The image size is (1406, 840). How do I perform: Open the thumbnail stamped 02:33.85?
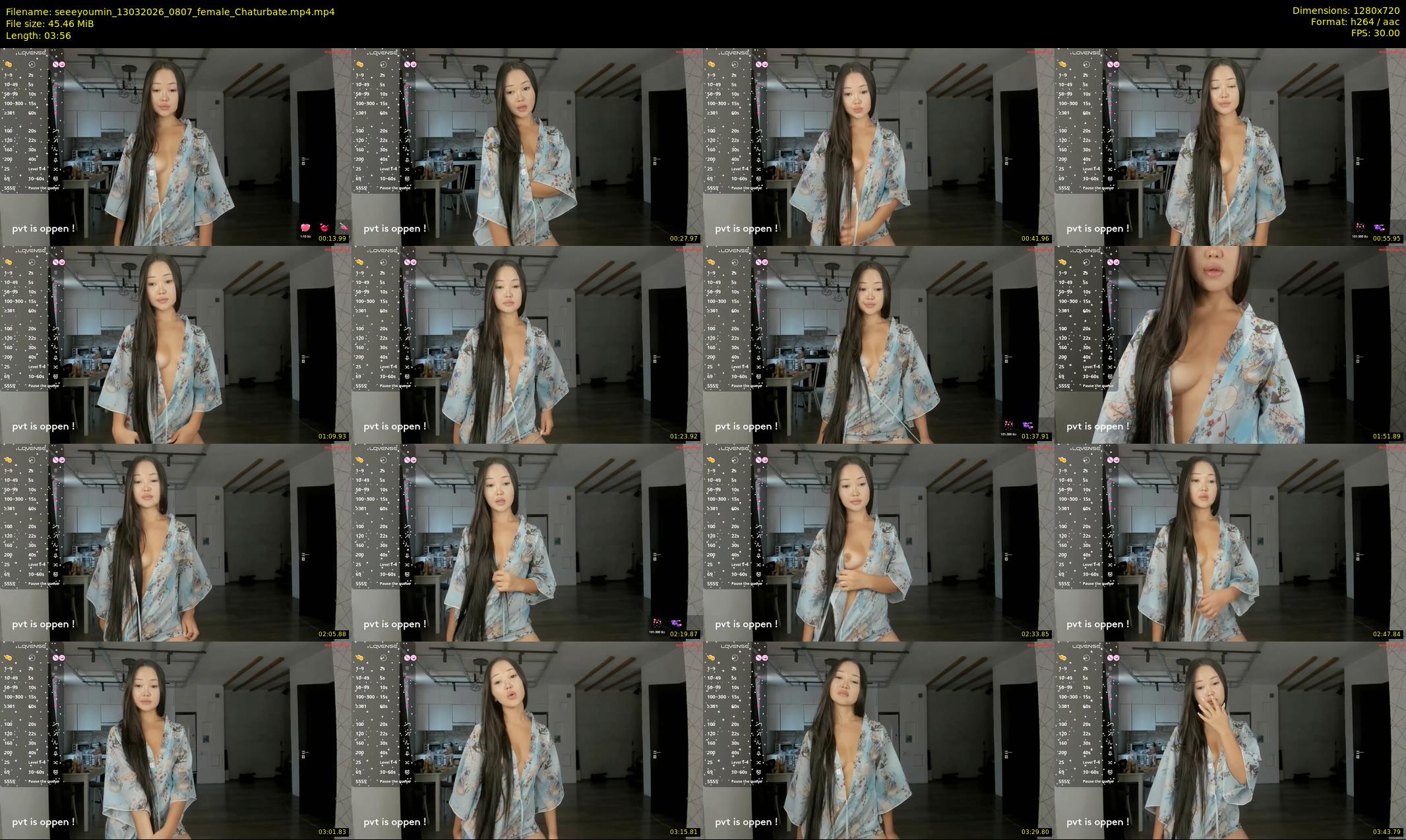pos(878,543)
